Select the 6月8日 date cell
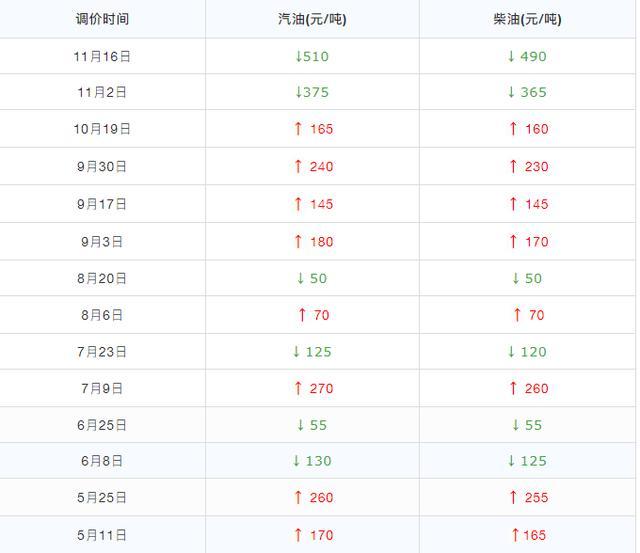The height and width of the screenshot is (553, 640). click(x=102, y=461)
